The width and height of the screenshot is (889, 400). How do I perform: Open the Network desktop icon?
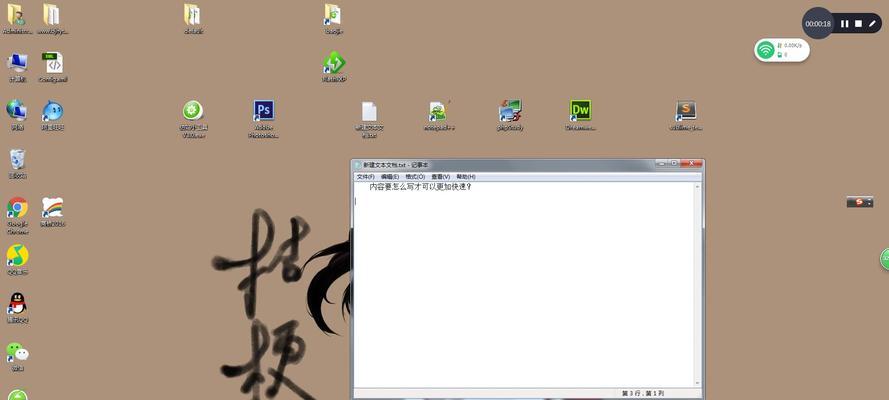(x=17, y=111)
